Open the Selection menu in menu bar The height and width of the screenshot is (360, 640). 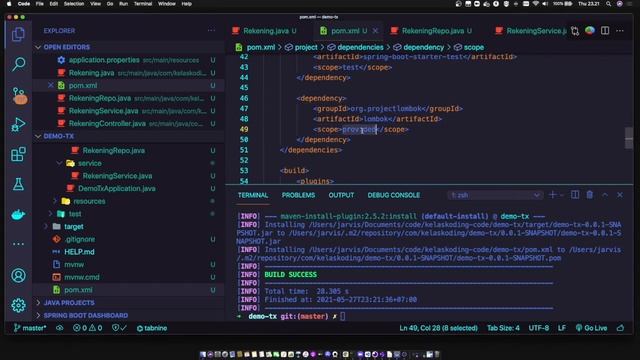pos(74,4)
